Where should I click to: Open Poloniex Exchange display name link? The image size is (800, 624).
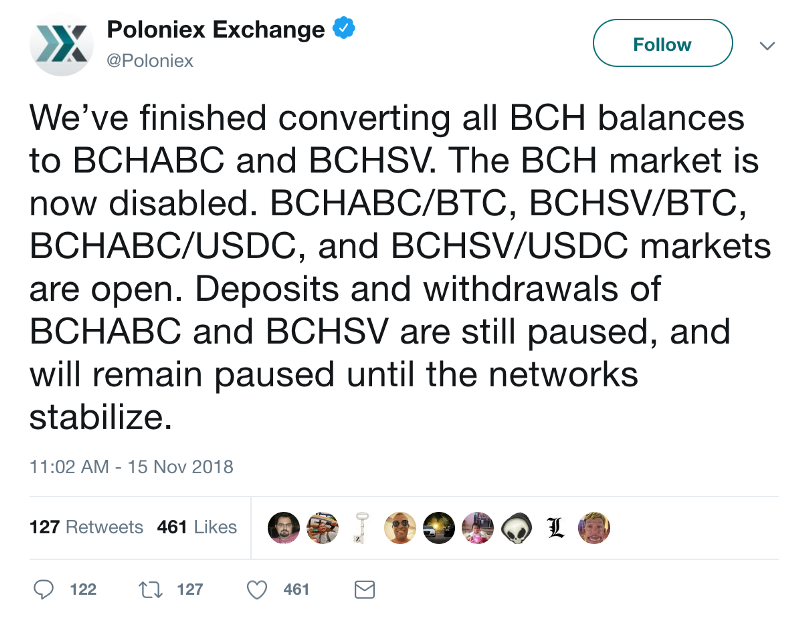215,30
